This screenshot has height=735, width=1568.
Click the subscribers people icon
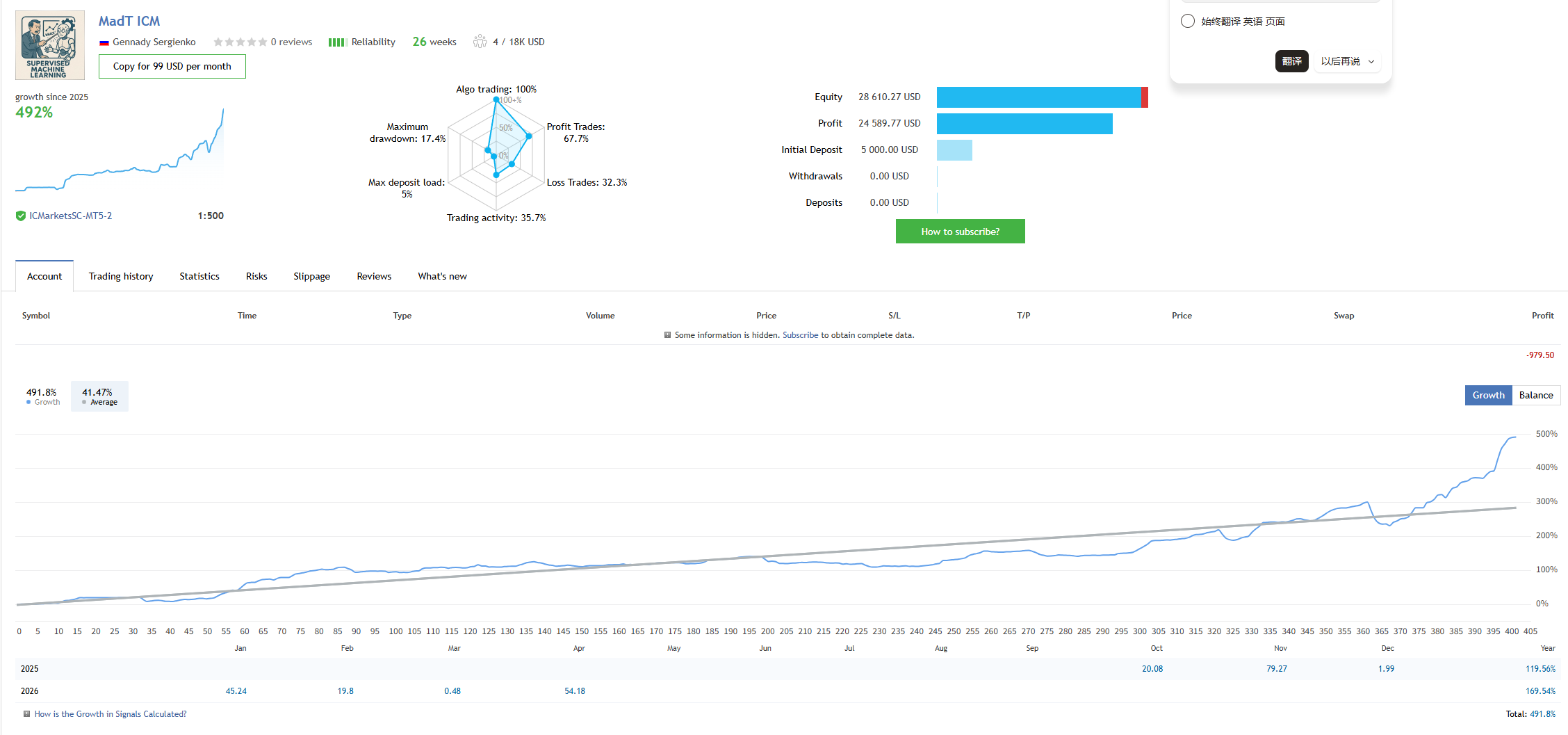(480, 42)
